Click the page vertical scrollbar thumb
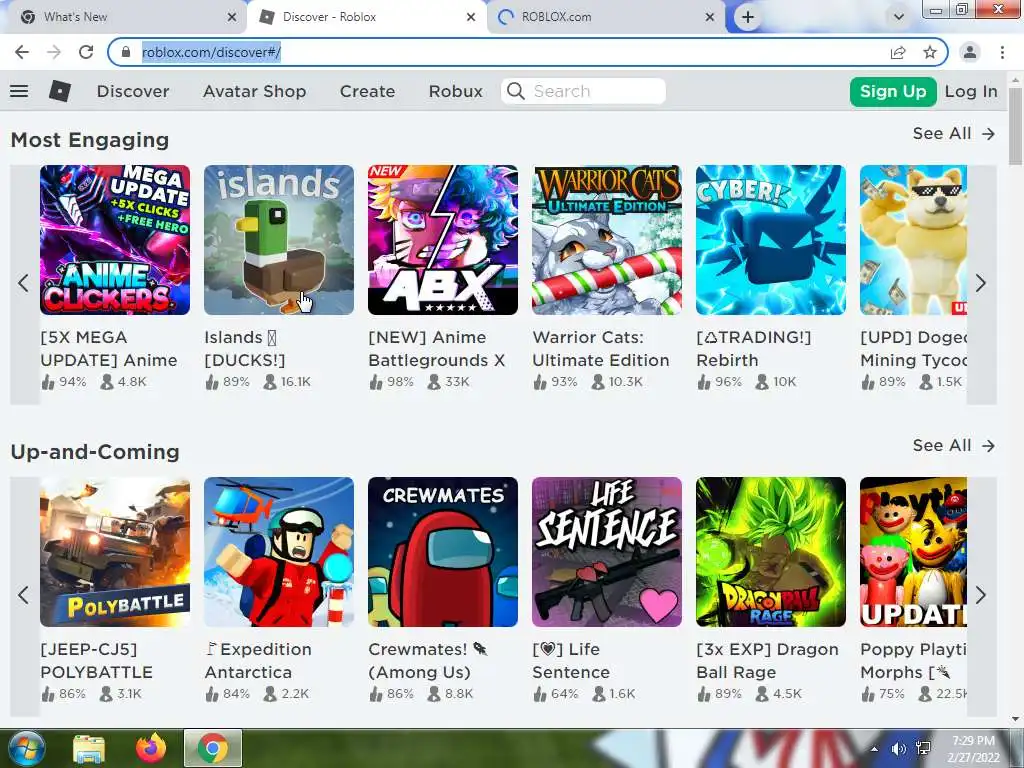The height and width of the screenshot is (768, 1024). coord(1016,125)
